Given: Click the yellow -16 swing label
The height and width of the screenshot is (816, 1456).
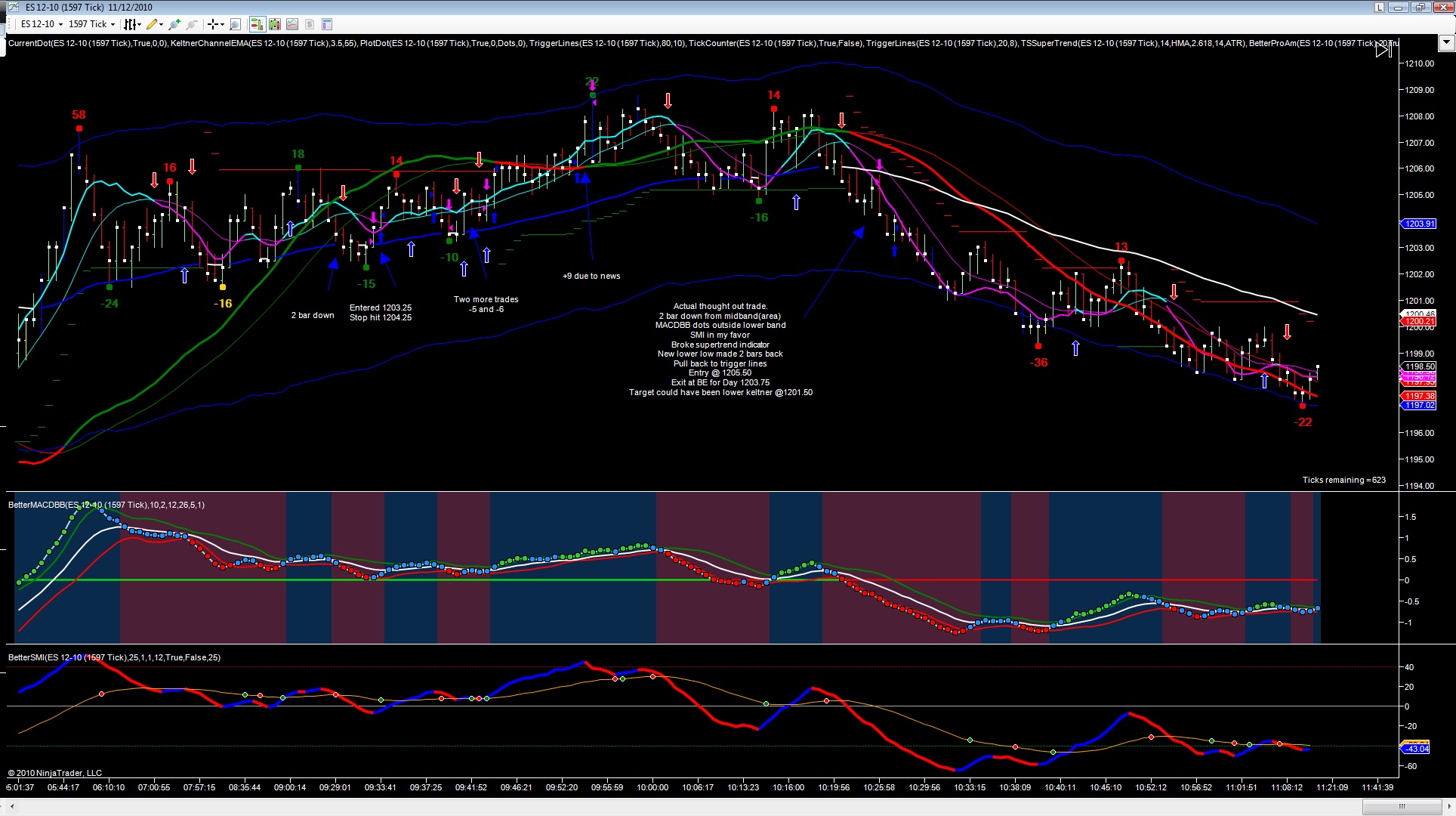Looking at the screenshot, I should click(222, 304).
